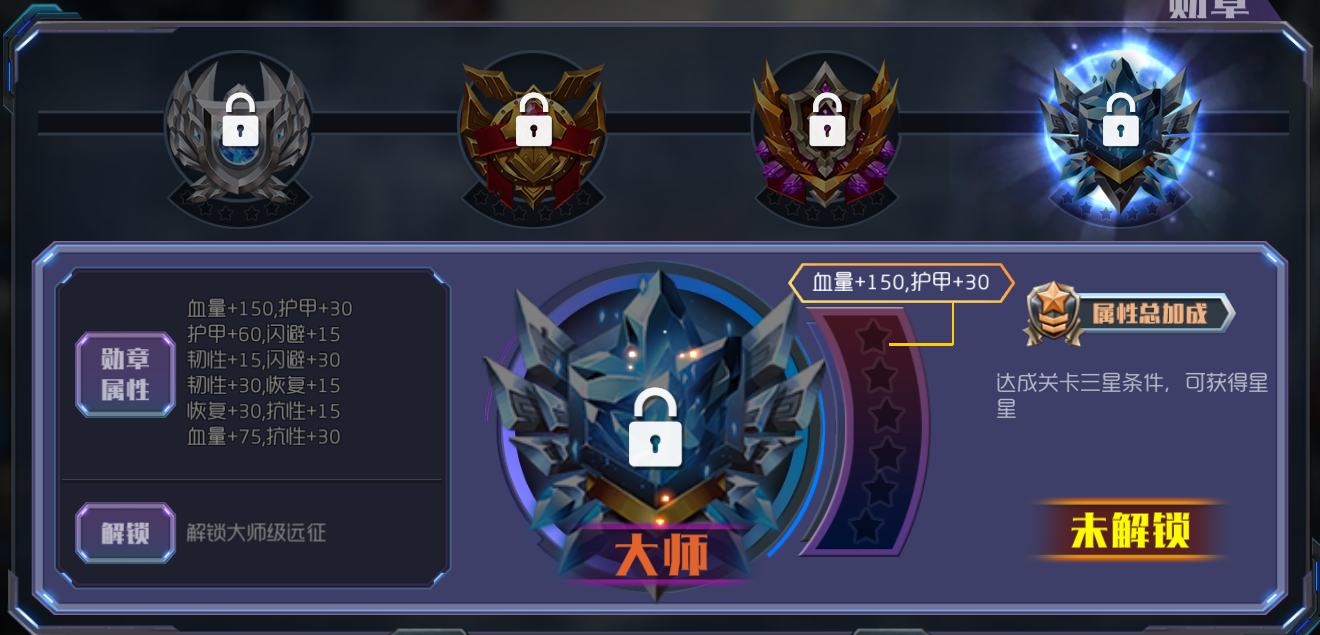Click the 大师 rank name banner
1320x635 pixels.
[x=661, y=555]
